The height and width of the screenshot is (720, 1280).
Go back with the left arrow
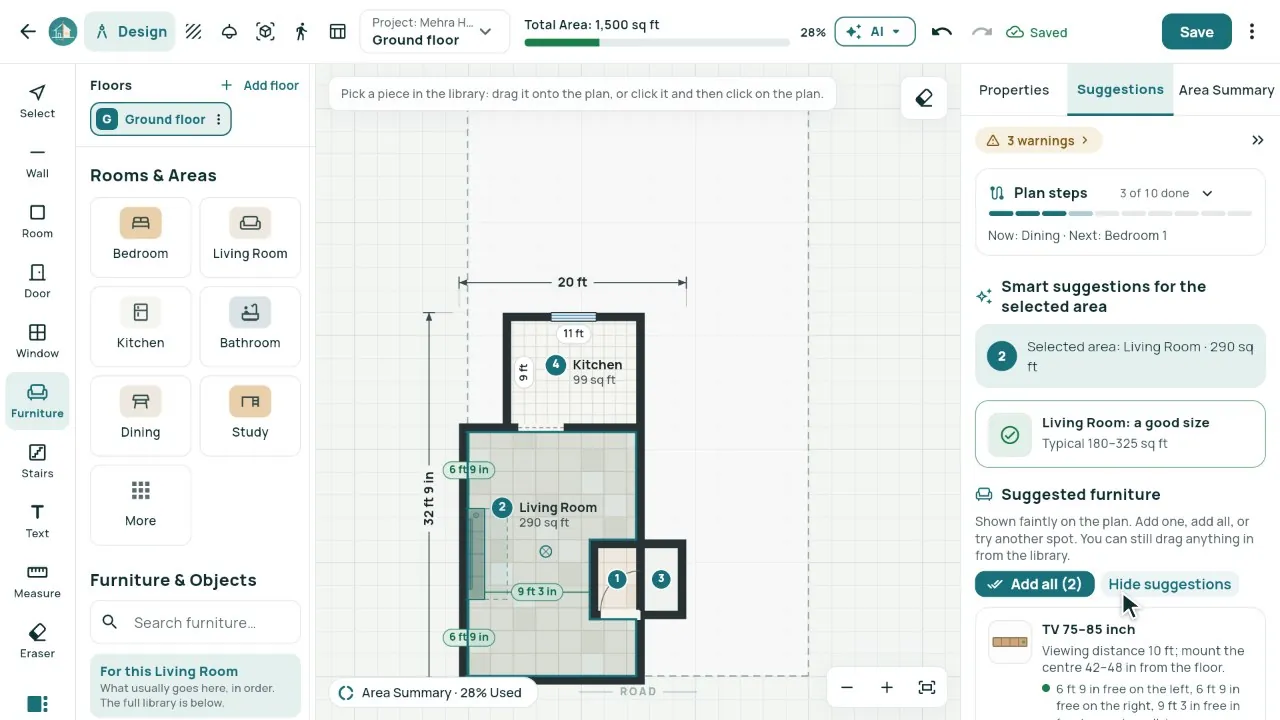28,32
